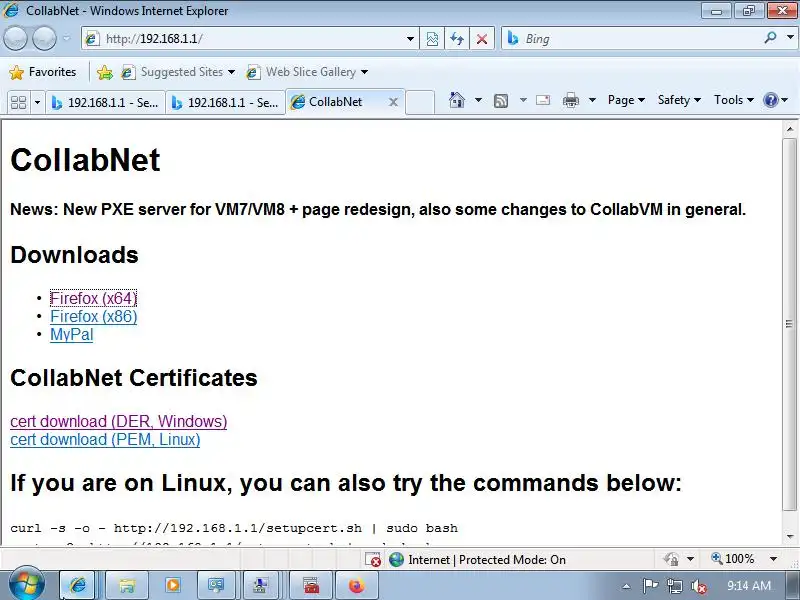The width and height of the screenshot is (800, 600).
Task: Open the recent pages dropdown arrow
Action: (66, 38)
